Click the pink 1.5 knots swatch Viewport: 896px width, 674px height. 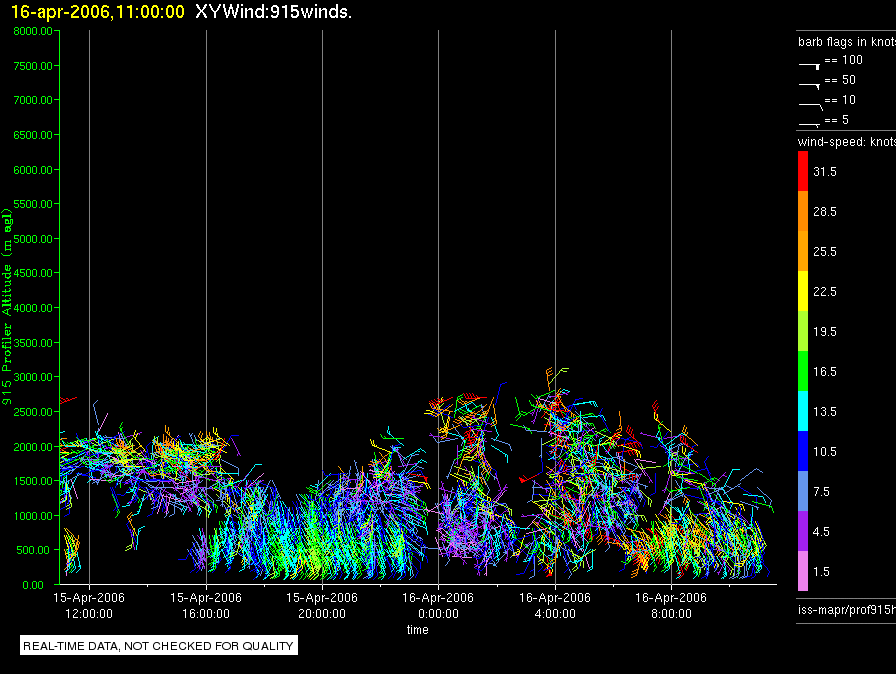pos(803,571)
